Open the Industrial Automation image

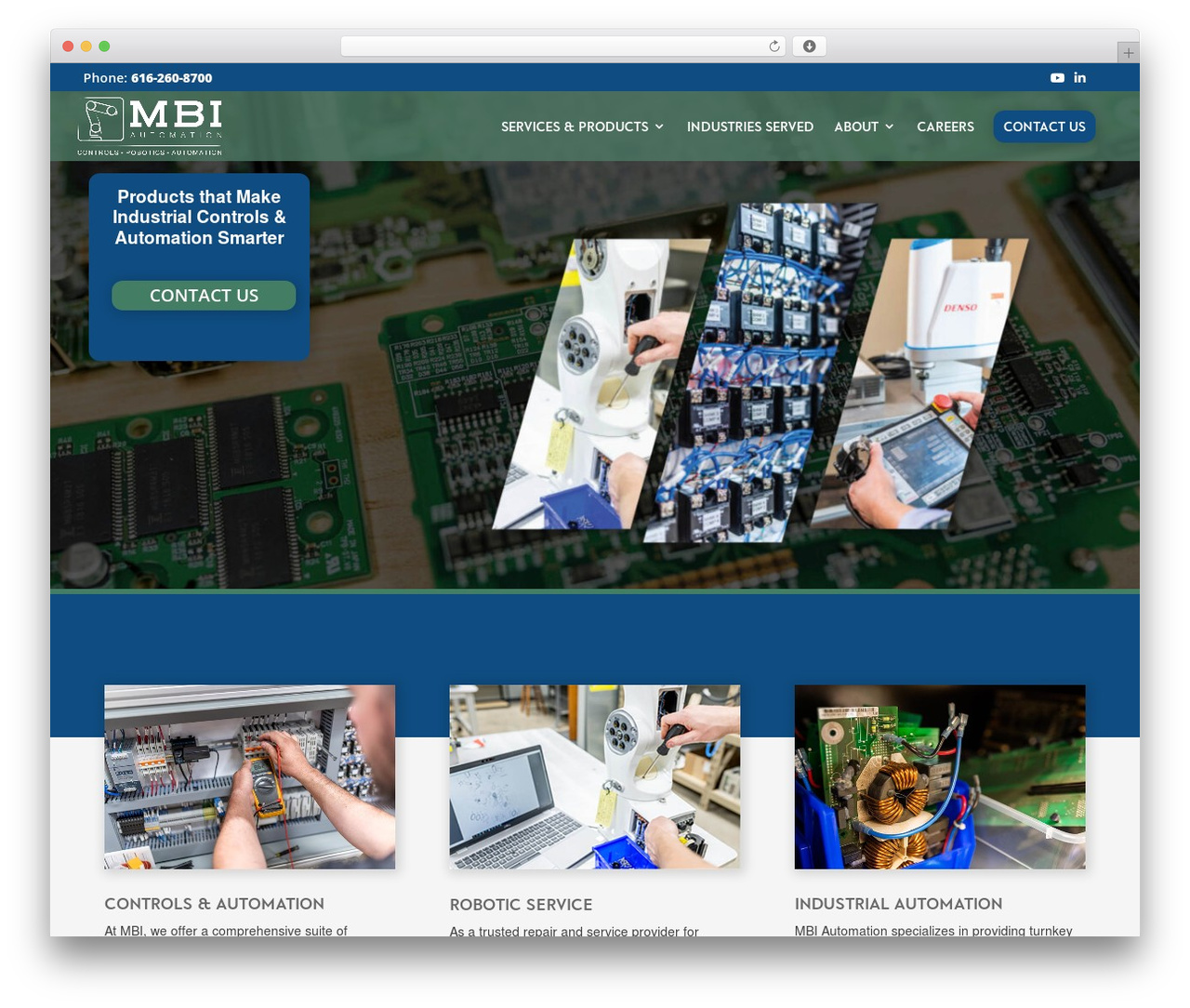pyautogui.click(x=940, y=777)
